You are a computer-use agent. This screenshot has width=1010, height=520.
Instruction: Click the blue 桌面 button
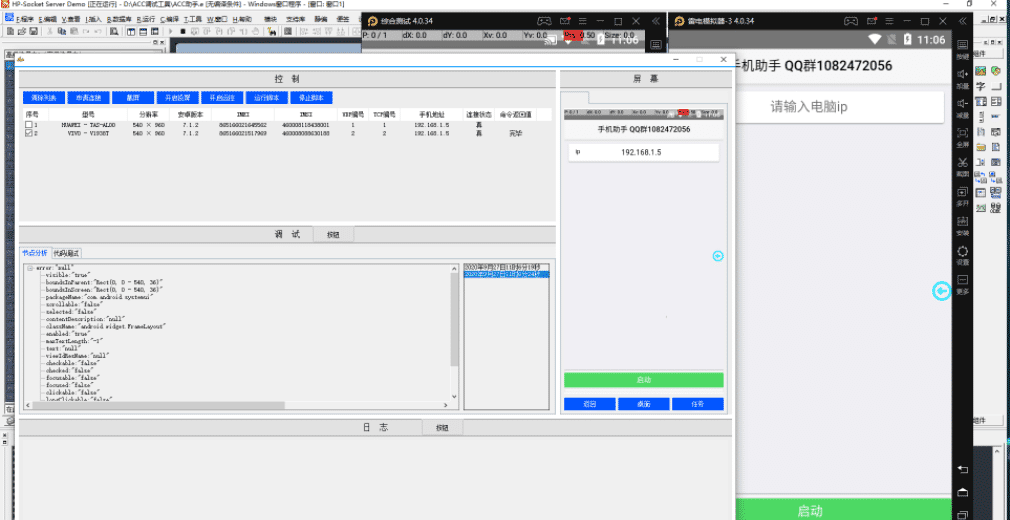(x=643, y=404)
